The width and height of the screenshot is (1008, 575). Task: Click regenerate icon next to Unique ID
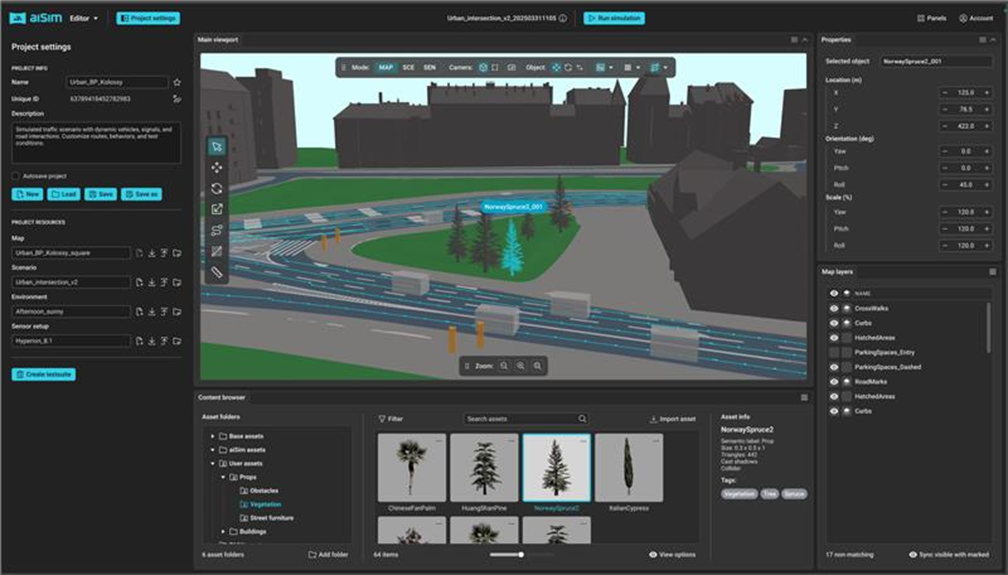[x=177, y=99]
